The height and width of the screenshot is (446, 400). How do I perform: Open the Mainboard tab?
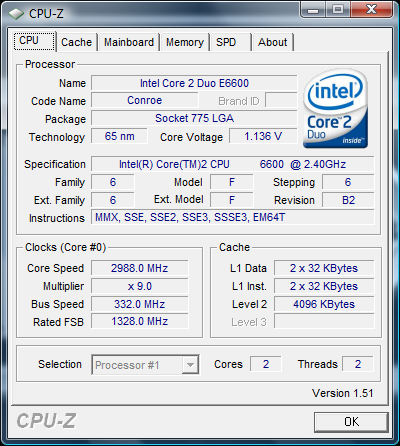coord(129,42)
